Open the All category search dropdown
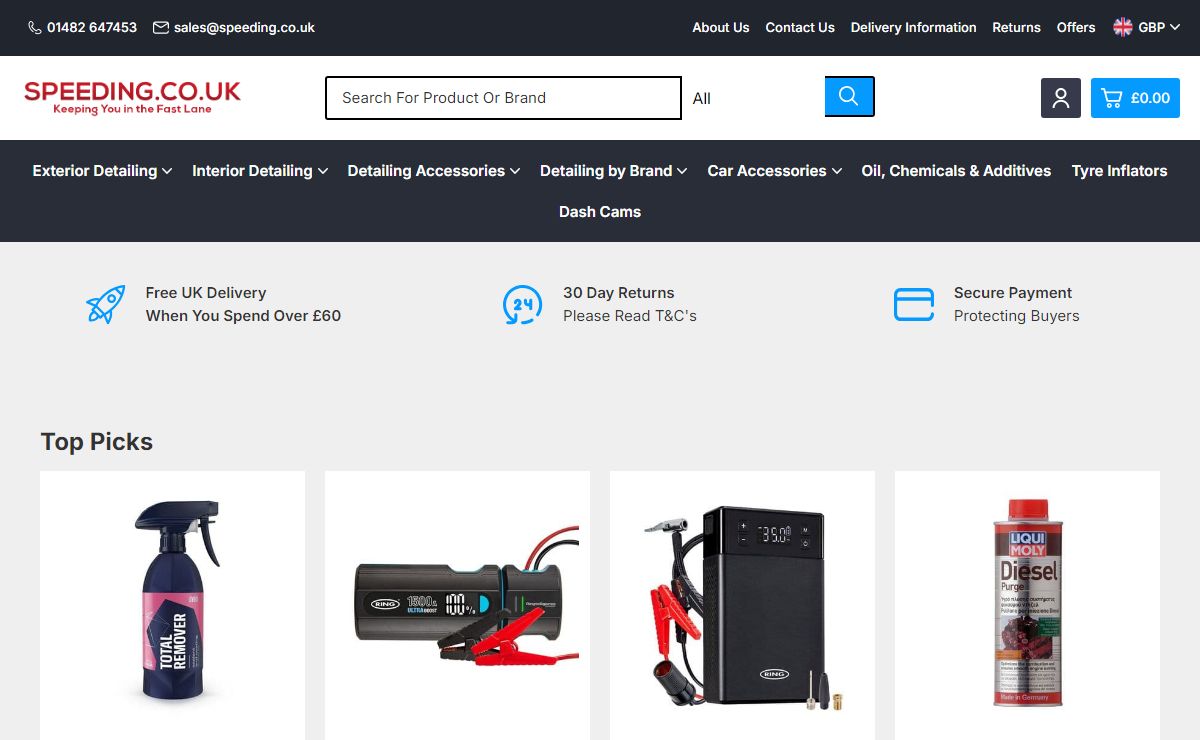This screenshot has width=1200, height=740. point(753,98)
